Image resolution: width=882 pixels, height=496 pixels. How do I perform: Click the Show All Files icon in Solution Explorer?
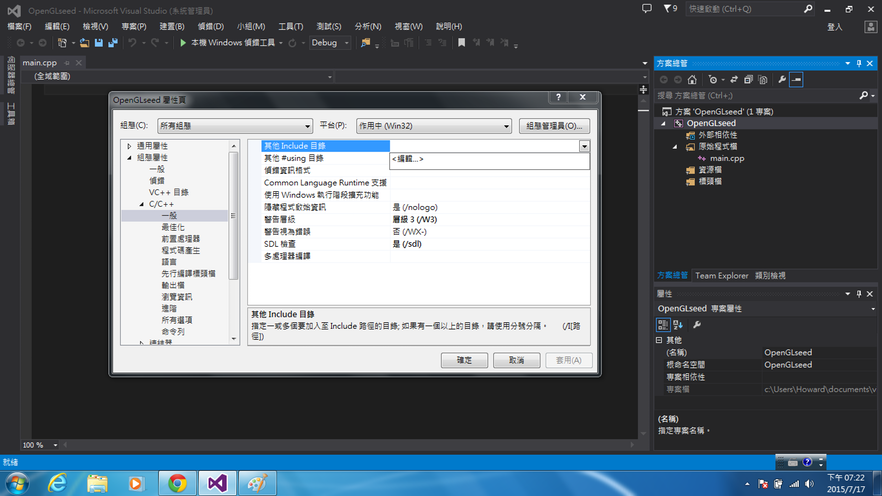(763, 80)
